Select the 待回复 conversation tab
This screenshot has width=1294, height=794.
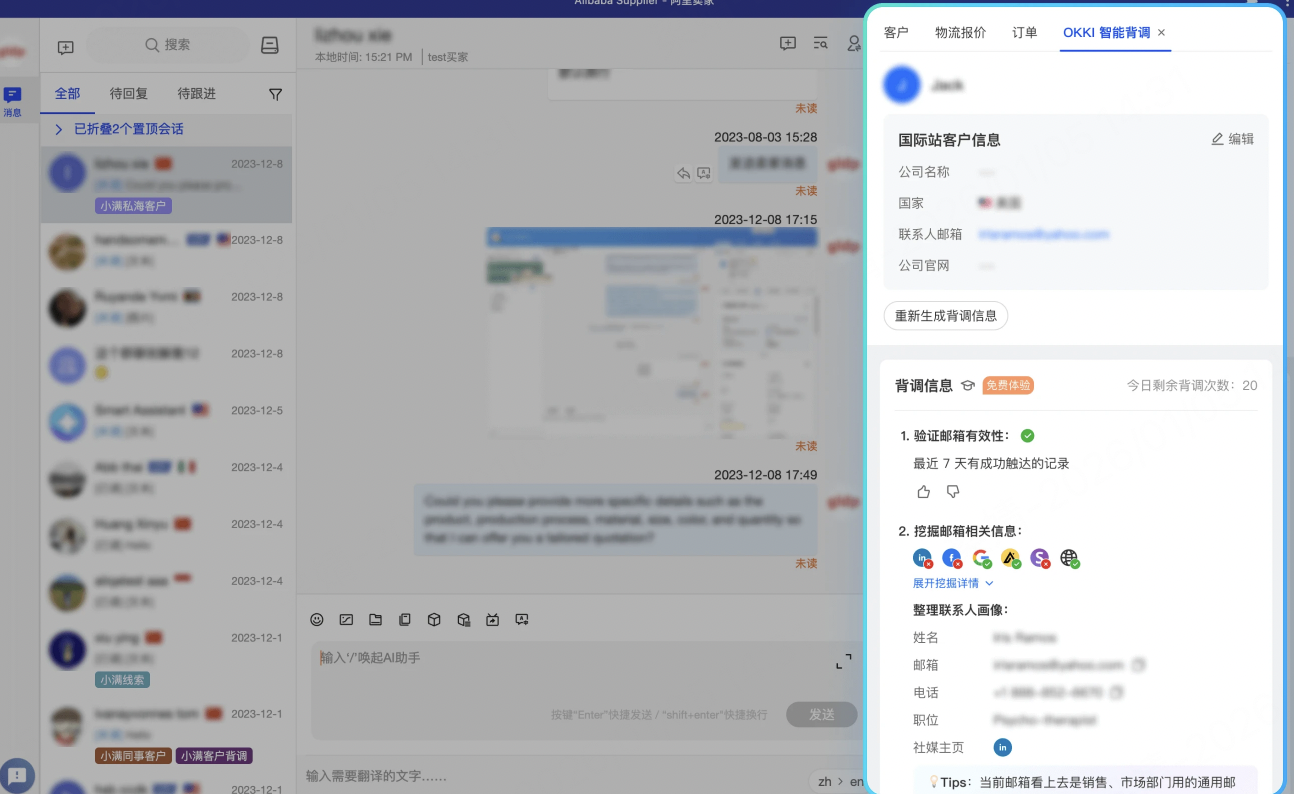pos(129,93)
